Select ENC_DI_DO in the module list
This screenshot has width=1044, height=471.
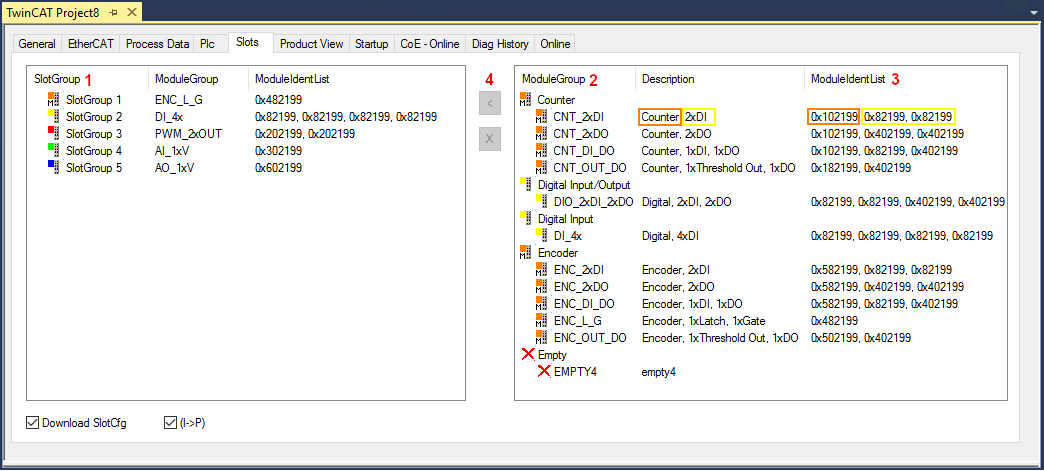tap(584, 304)
